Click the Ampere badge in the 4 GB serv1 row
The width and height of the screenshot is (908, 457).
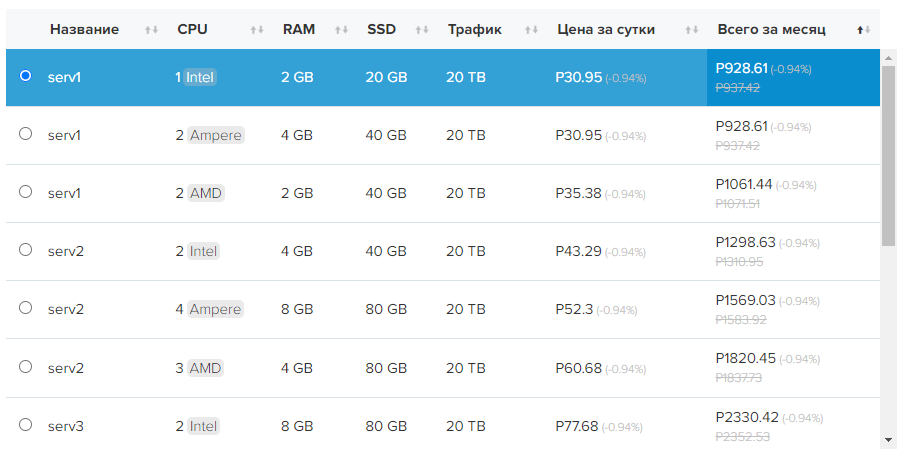click(x=215, y=135)
